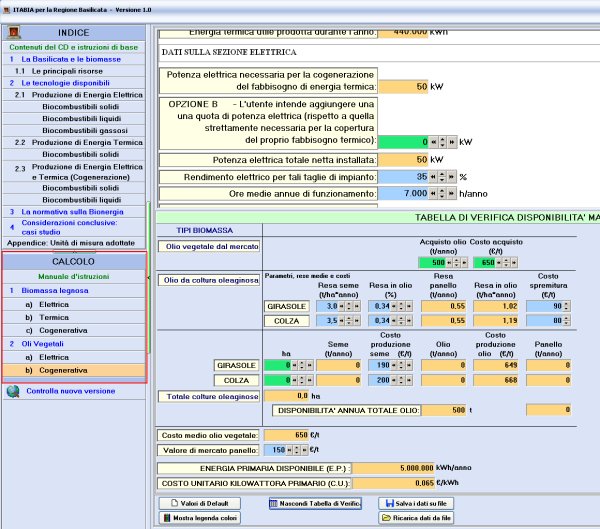Open Manuale d'istruzioni in CALCOLO panel
Screen dimensions: 600x529
point(74,276)
